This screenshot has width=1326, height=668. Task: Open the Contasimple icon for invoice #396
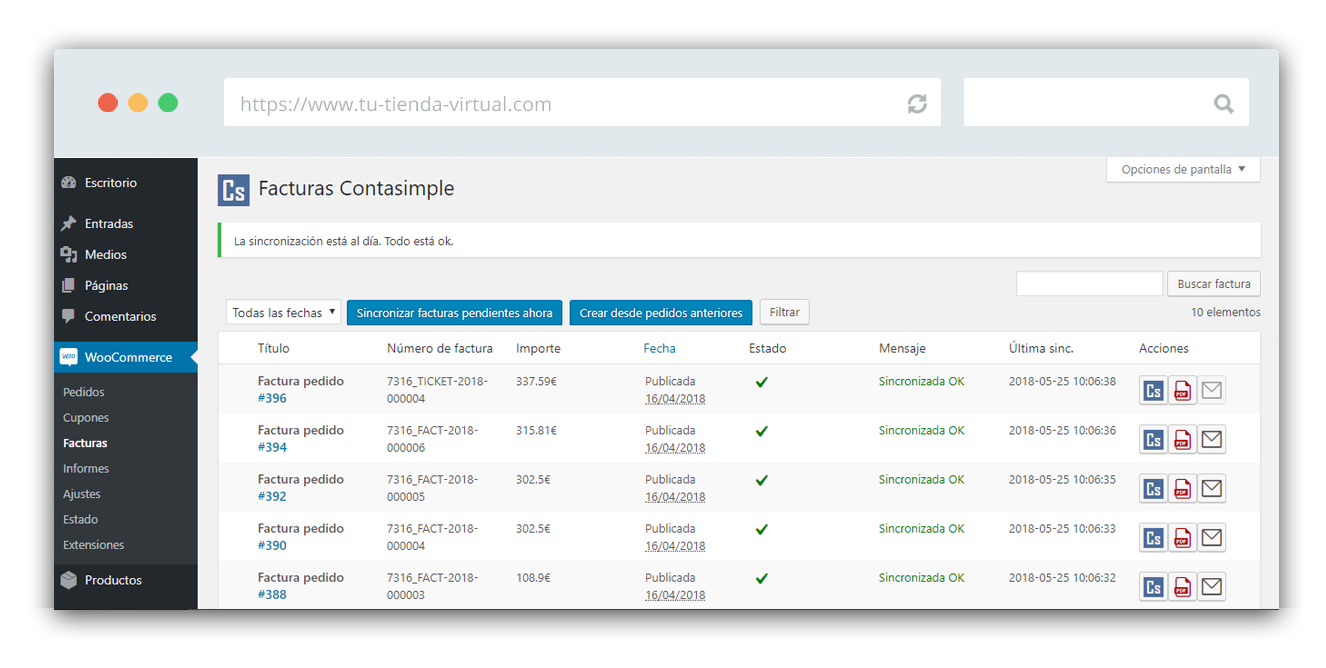pos(1153,391)
